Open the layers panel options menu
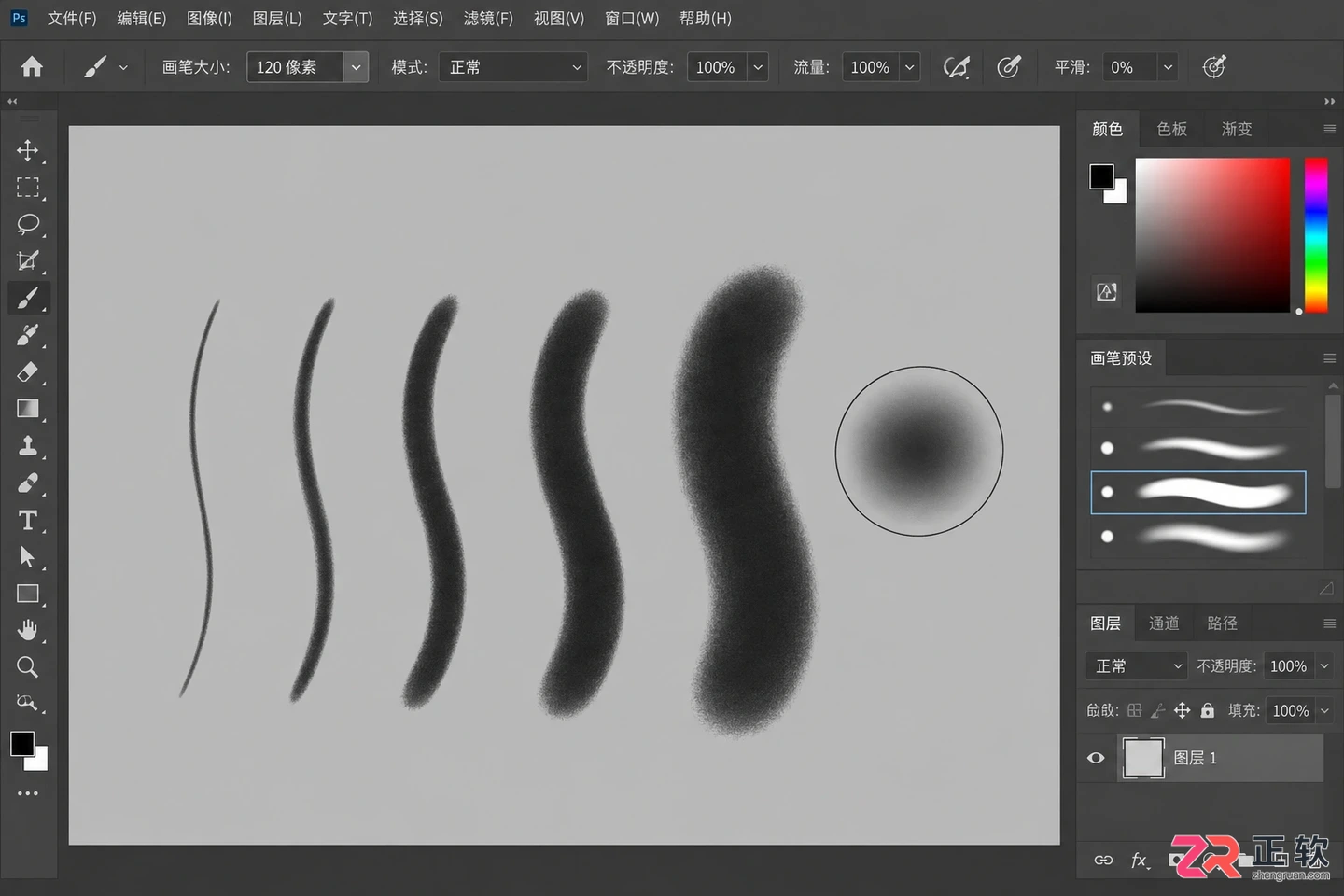Screen dimensions: 1344x896 click(x=1329, y=623)
